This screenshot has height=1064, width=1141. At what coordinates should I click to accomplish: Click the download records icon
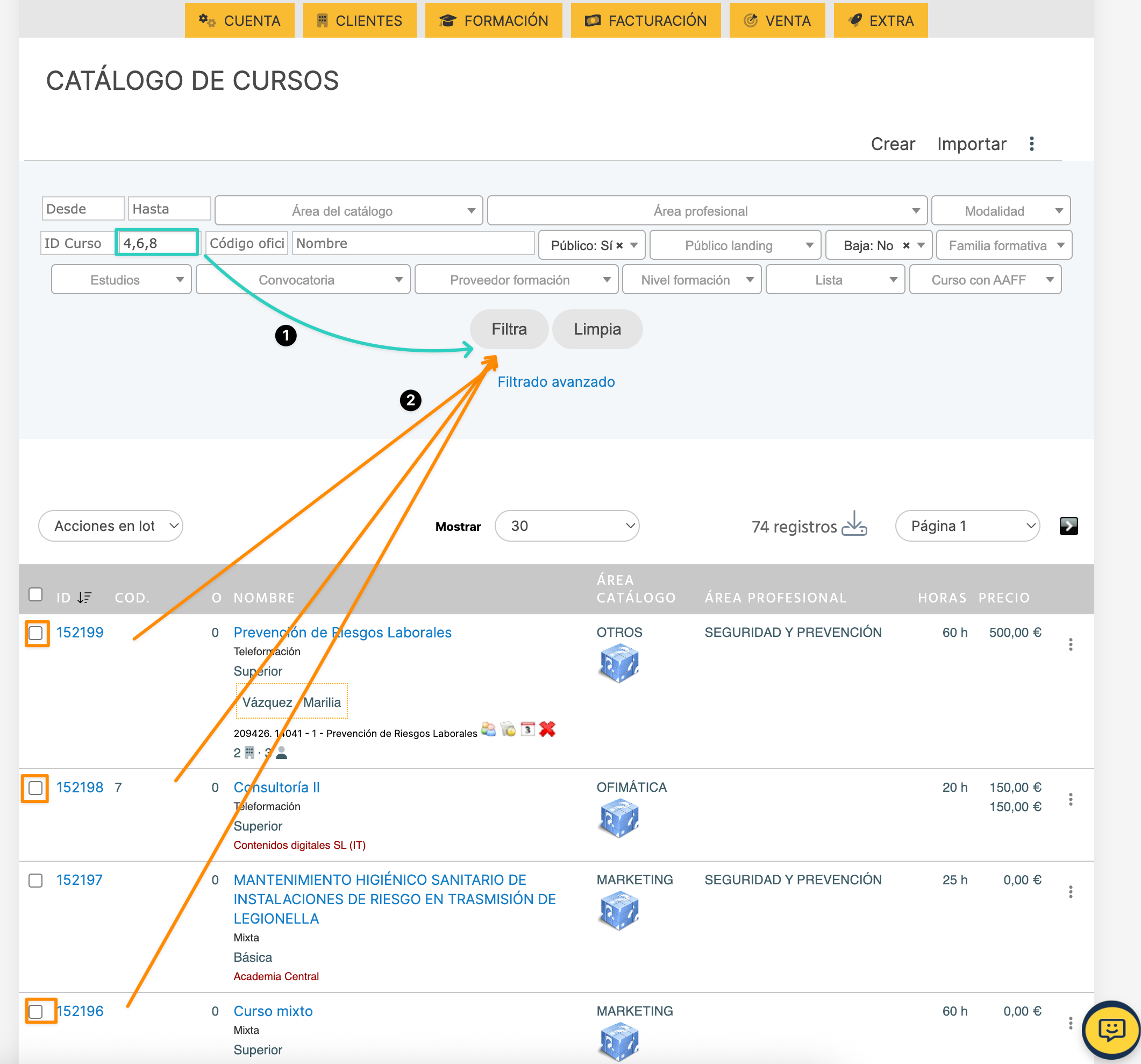(x=853, y=524)
